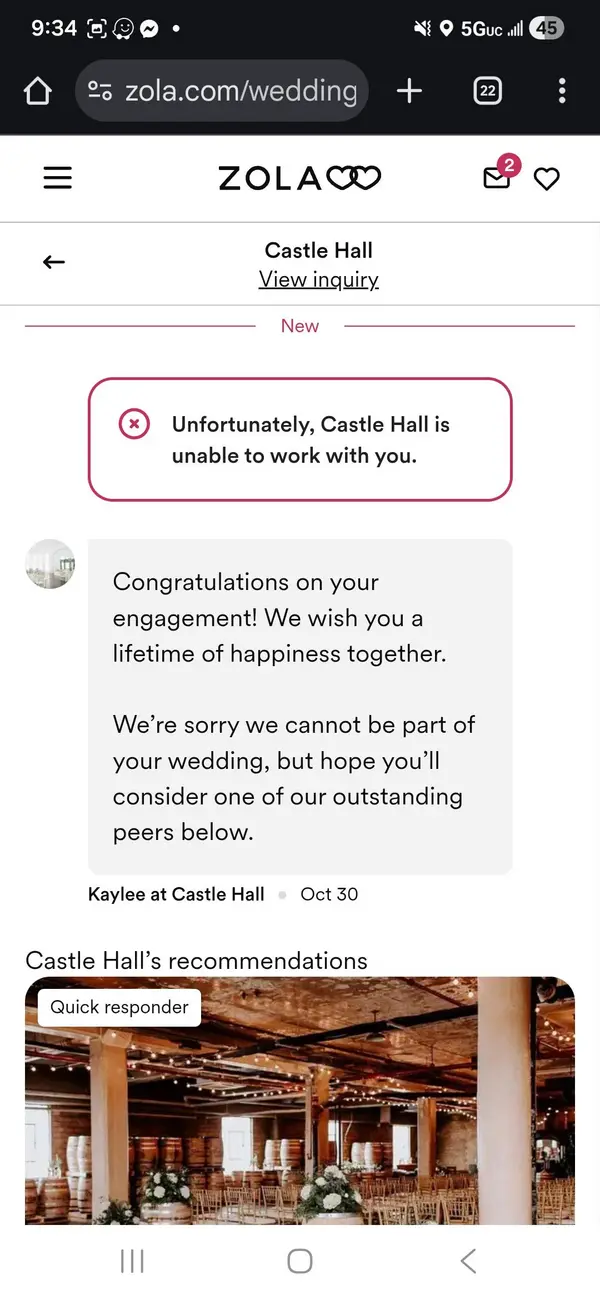600x1300 pixels.
Task: Click the Zola logo
Action: tap(300, 178)
